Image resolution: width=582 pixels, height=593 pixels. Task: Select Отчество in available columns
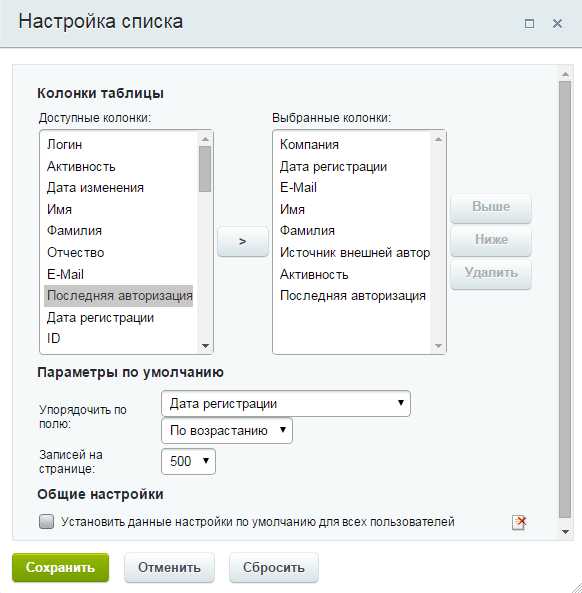[x=119, y=252]
